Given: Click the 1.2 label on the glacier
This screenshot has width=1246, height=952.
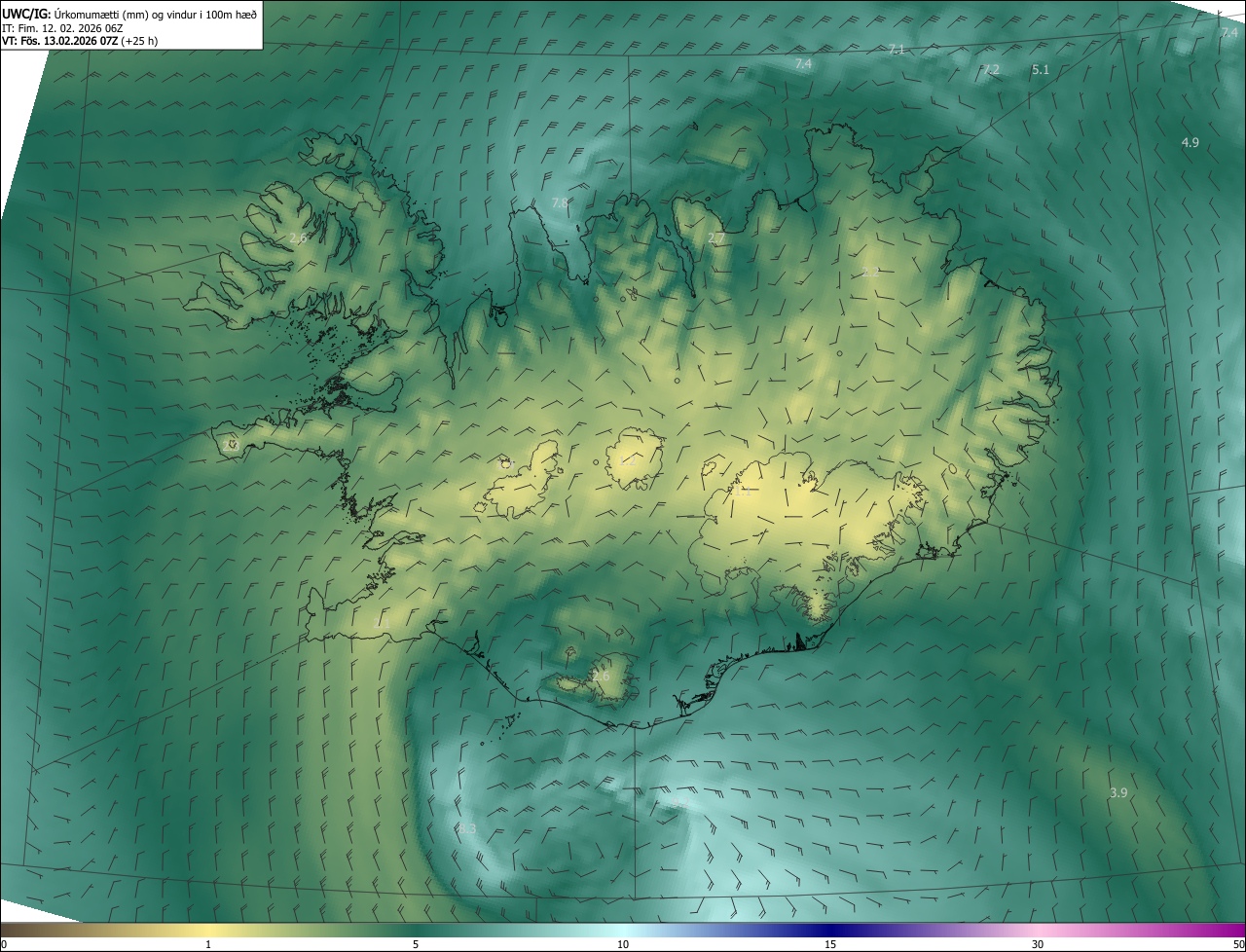Looking at the screenshot, I should tap(628, 461).
